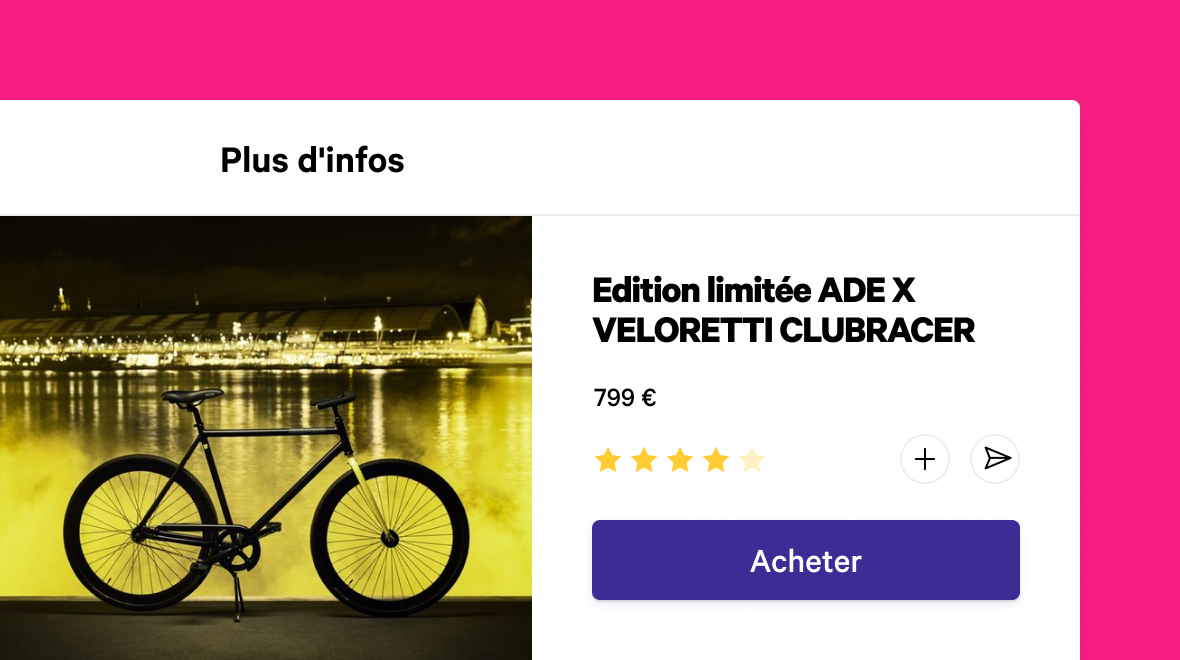
Task: Open the Plus d'infos header
Action: point(312,160)
